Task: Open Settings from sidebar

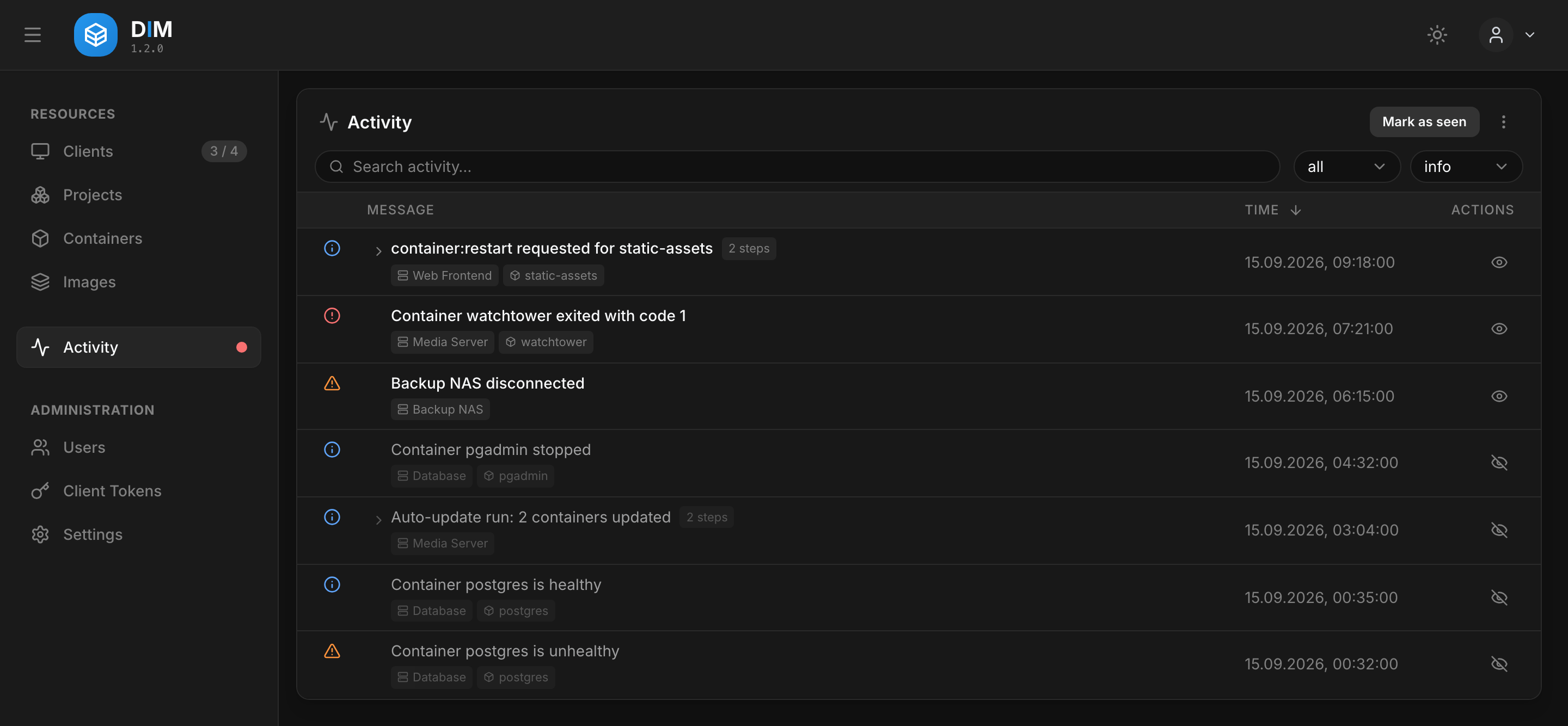Action: tap(139, 534)
